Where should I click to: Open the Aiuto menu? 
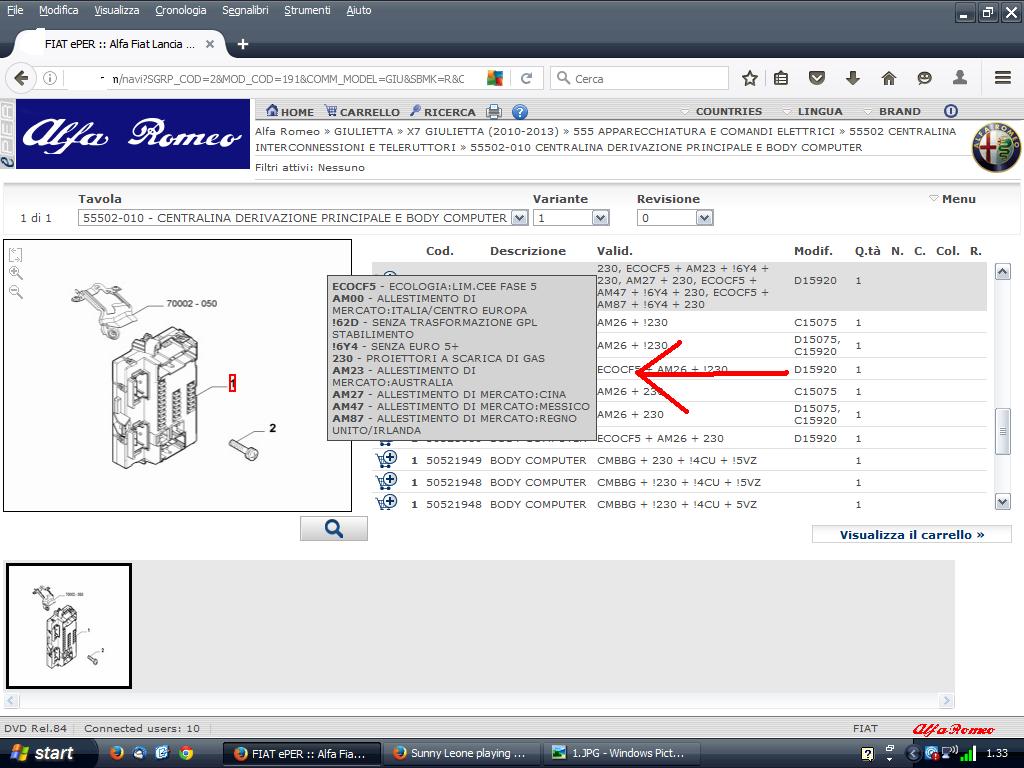coord(359,10)
